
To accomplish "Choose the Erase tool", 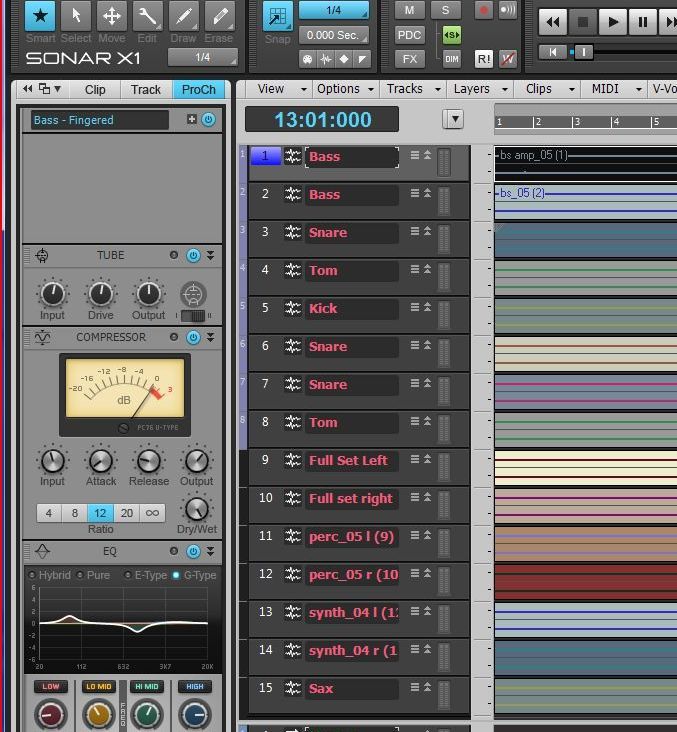I will pos(219,17).
